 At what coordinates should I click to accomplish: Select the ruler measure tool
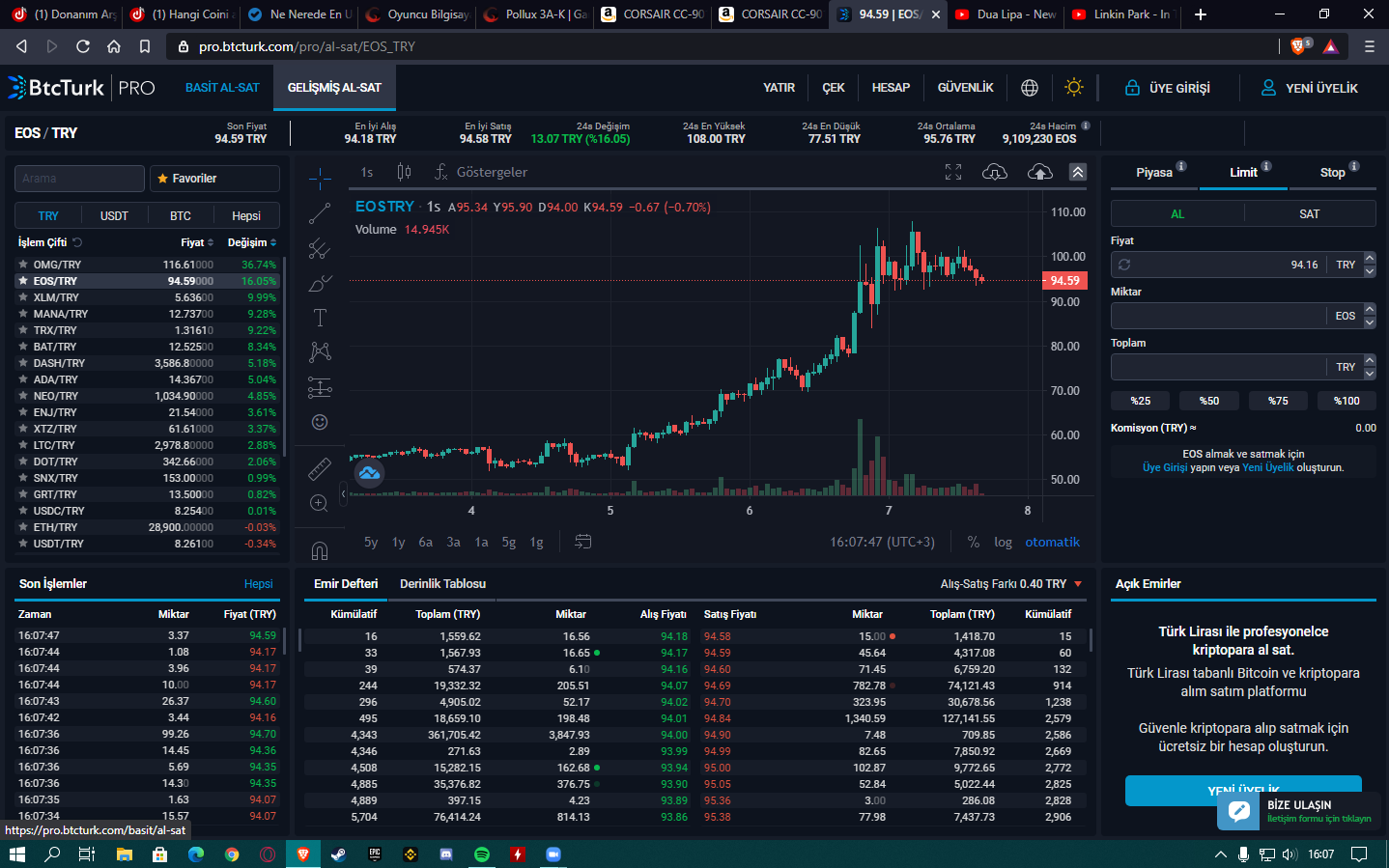320,469
